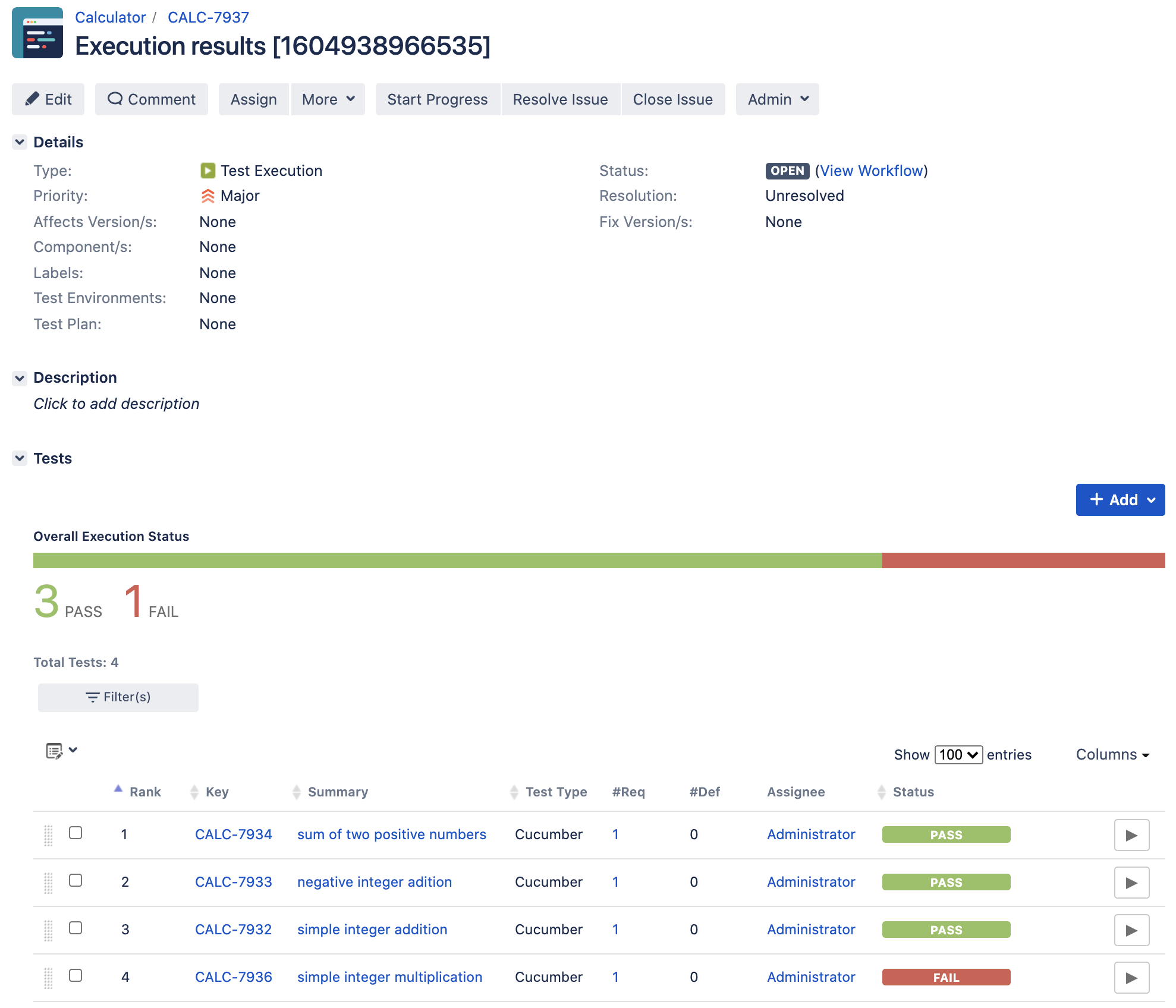Add a comment using the Comment button
The image size is (1176, 1008).
[152, 99]
